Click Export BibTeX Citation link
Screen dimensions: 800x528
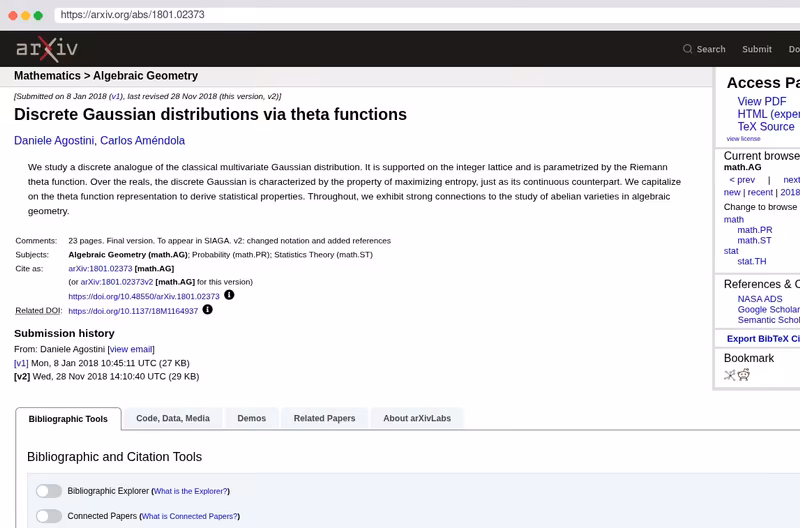763,339
